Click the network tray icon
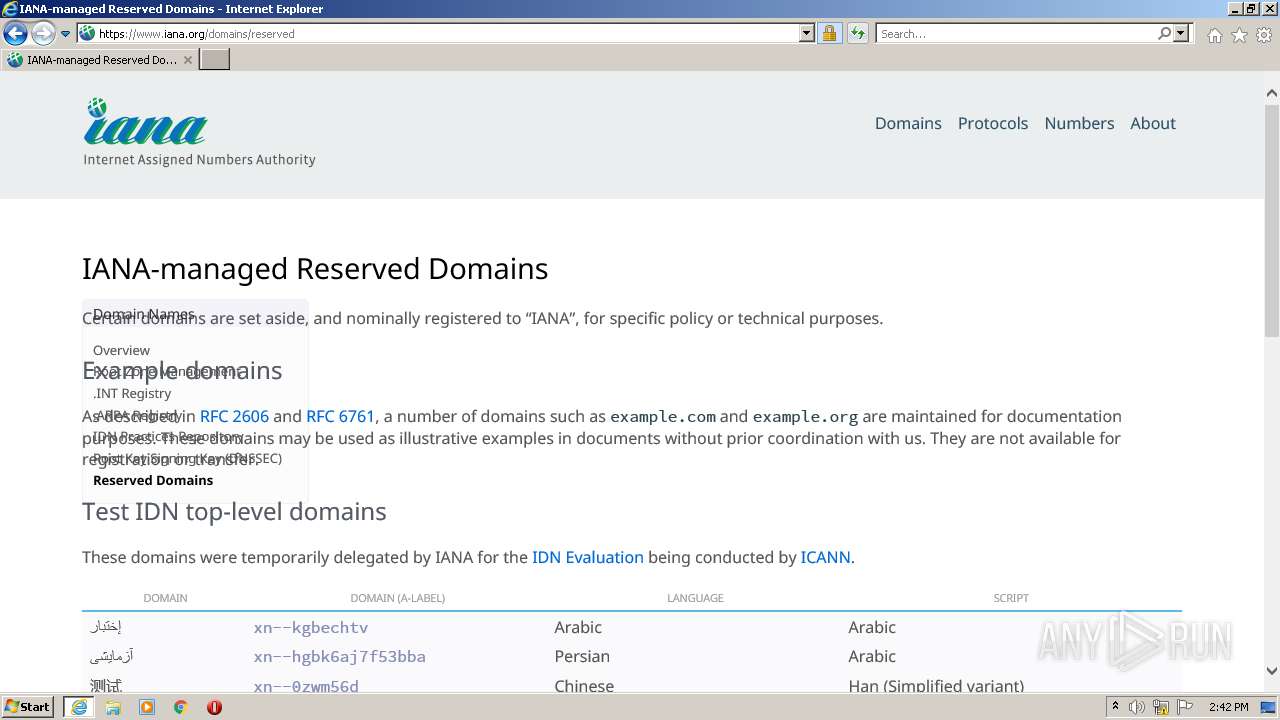The width and height of the screenshot is (1280, 720). 1162,707
